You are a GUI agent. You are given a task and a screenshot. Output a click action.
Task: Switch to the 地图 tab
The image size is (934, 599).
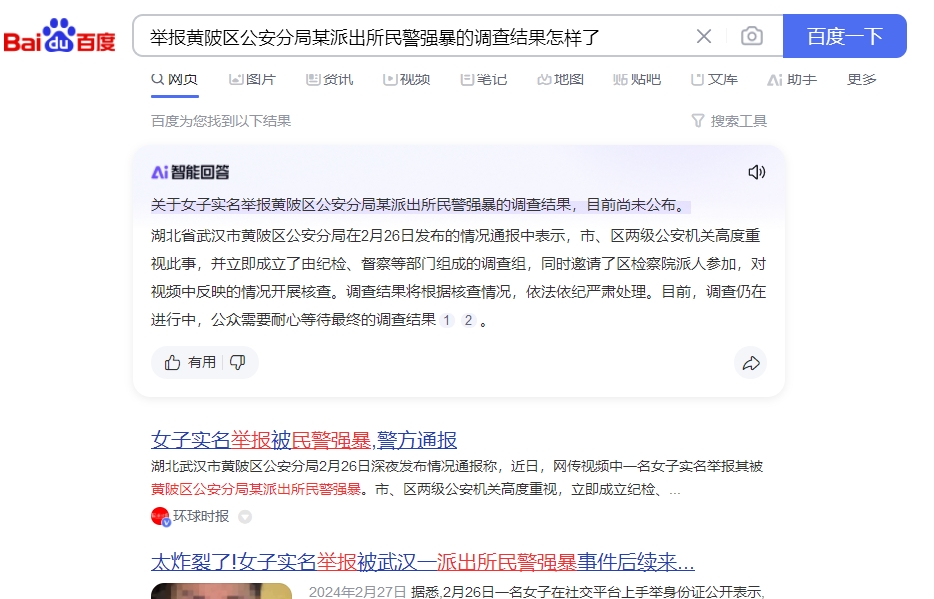point(561,79)
